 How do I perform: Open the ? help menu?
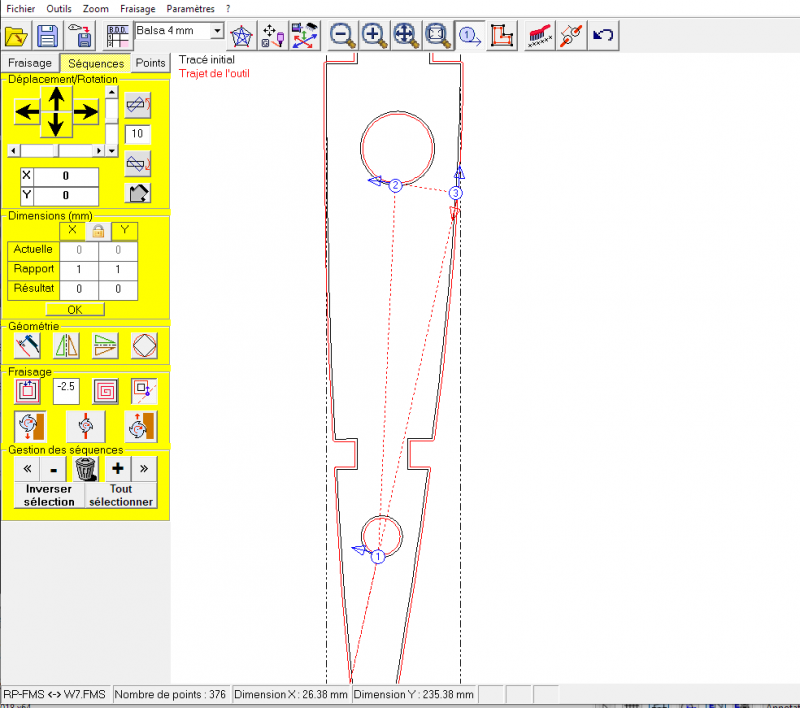click(x=228, y=9)
